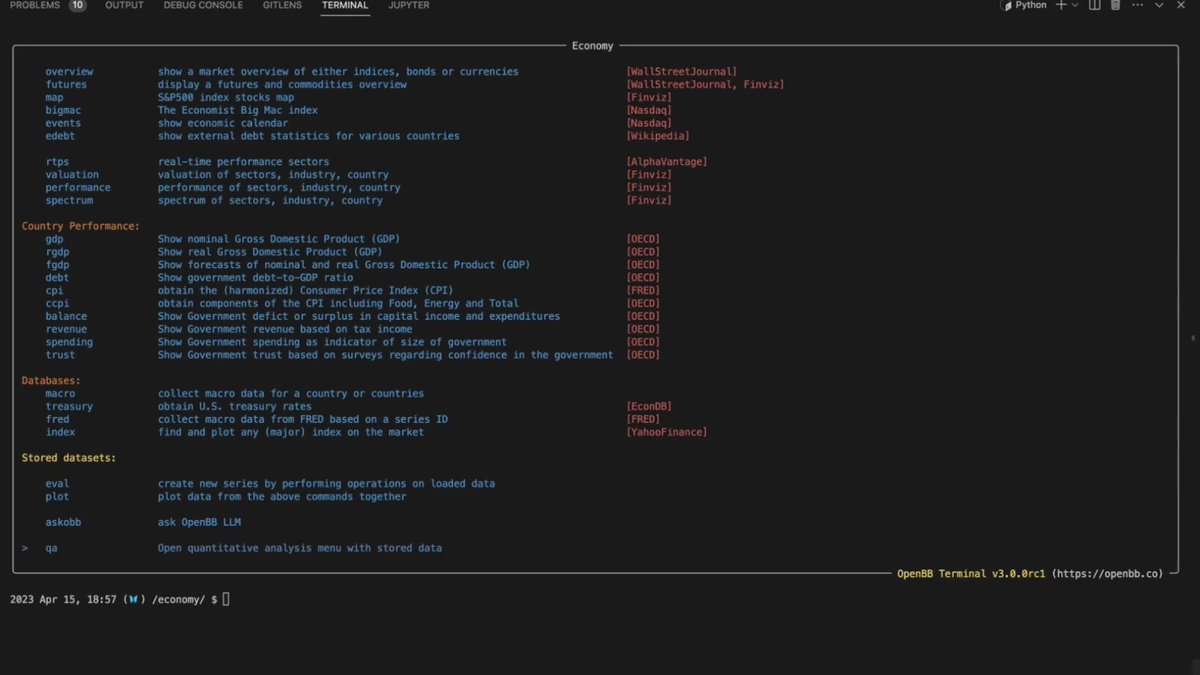Open the launch profile dropdown next to the plus
The image size is (1200, 675).
click(x=1074, y=5)
